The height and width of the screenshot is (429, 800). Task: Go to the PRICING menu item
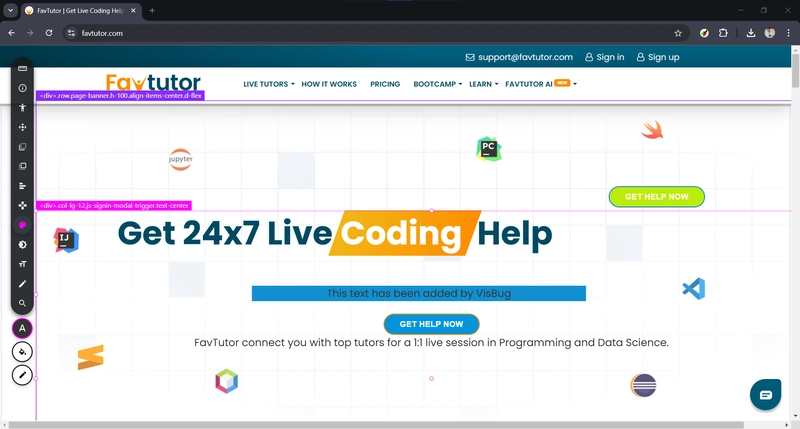click(385, 84)
